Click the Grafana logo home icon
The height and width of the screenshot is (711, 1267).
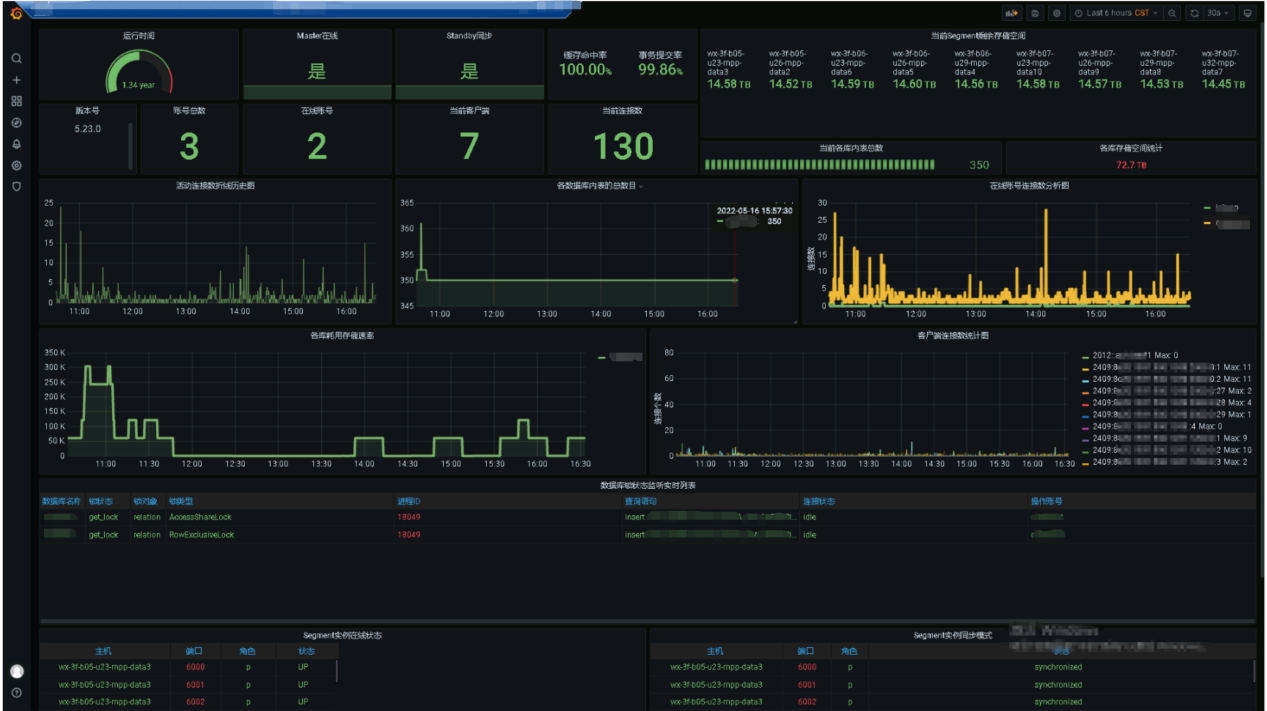click(x=16, y=13)
